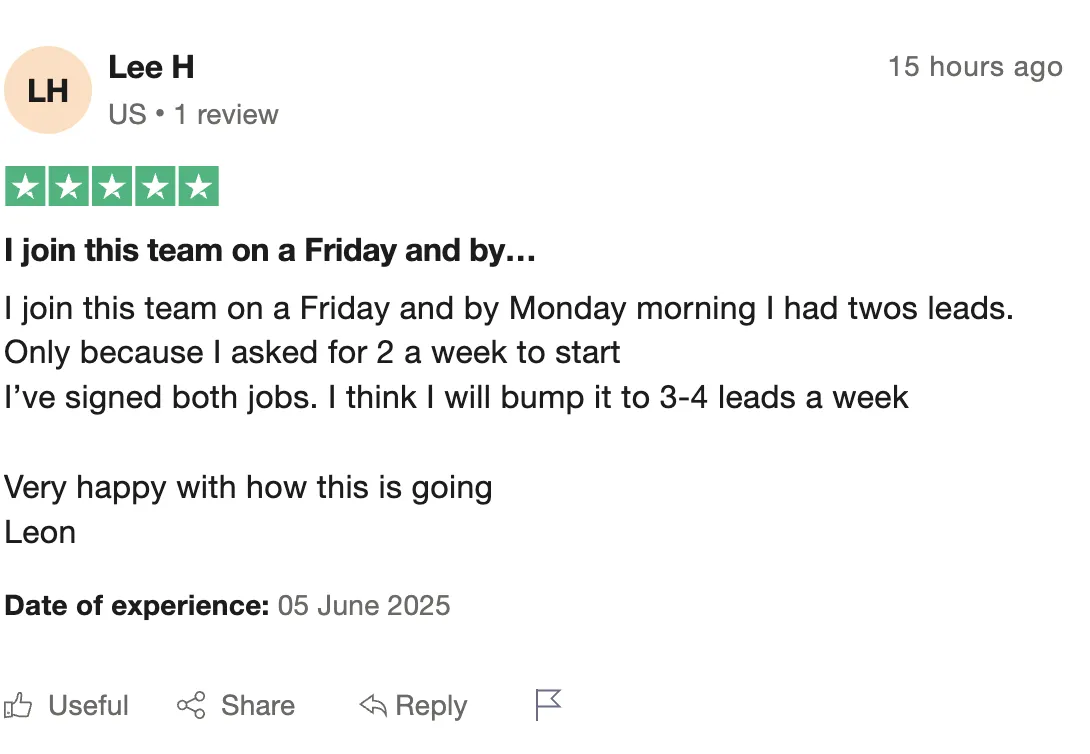Click the reply arrow icon
Screen dimensions: 1090x754
[x=372, y=706]
